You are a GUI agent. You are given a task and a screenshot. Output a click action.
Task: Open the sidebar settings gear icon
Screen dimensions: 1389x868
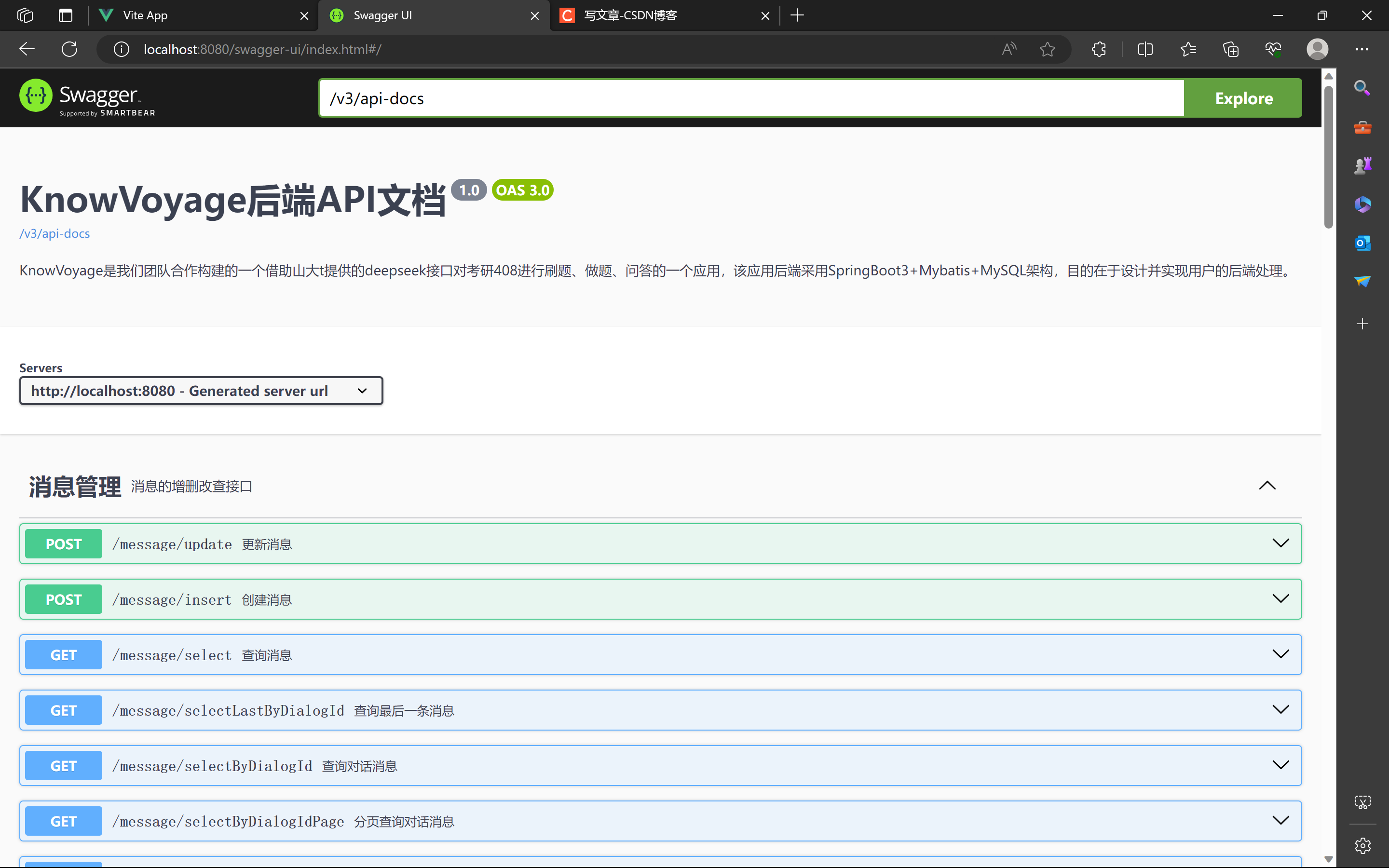pos(1362,845)
